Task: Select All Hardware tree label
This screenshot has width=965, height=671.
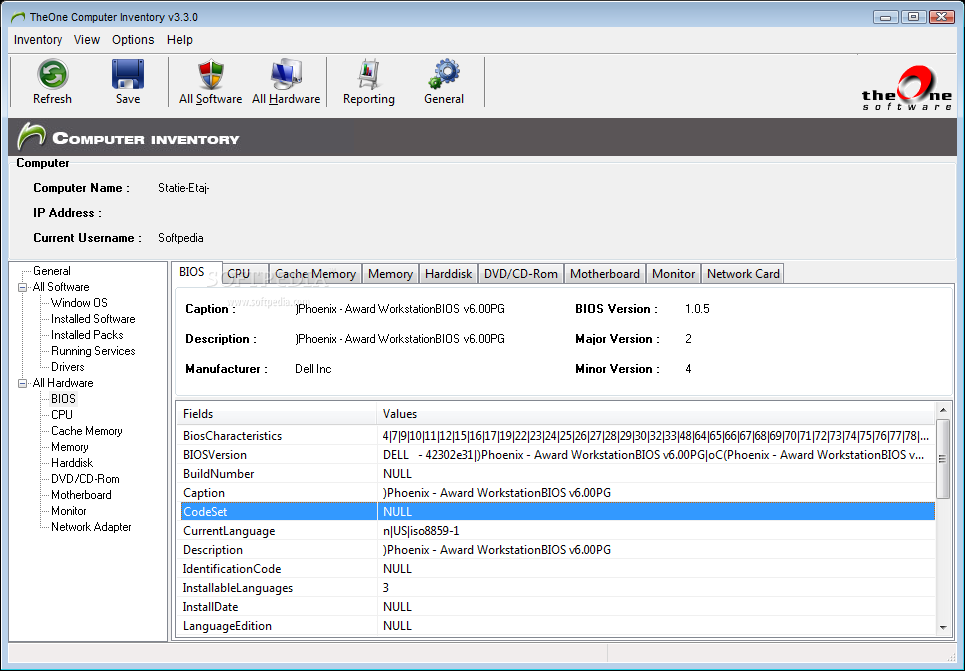Action: [x=63, y=383]
